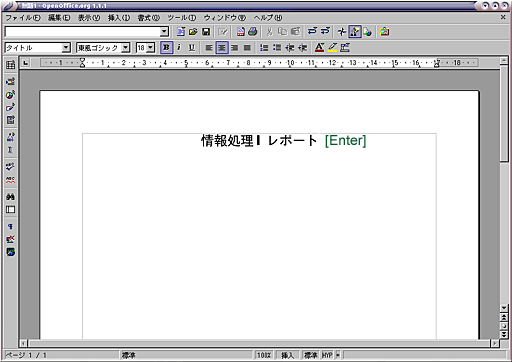Open the ヘルプ menu
The height and width of the screenshot is (362, 512).
point(268,18)
